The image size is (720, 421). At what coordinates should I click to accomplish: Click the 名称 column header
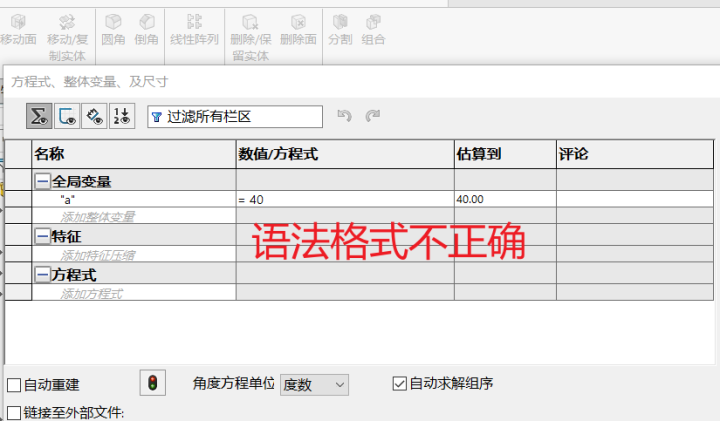click(134, 154)
